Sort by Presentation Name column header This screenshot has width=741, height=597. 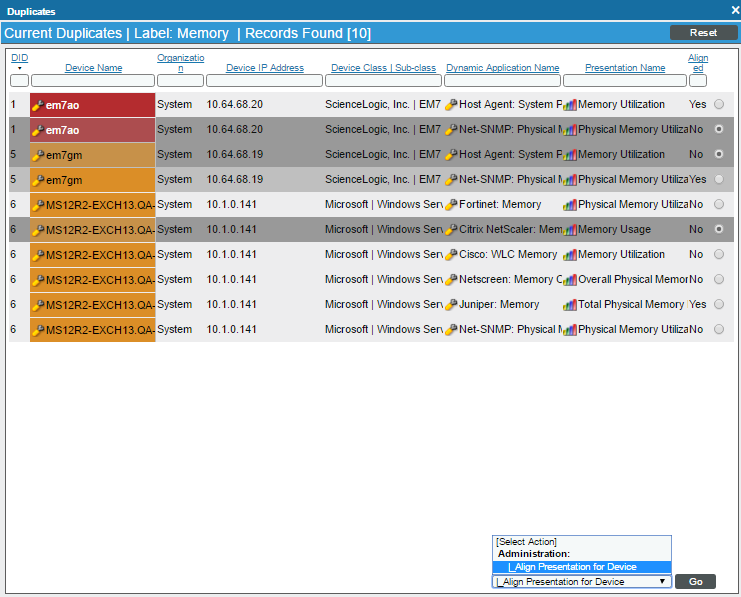click(x=625, y=68)
